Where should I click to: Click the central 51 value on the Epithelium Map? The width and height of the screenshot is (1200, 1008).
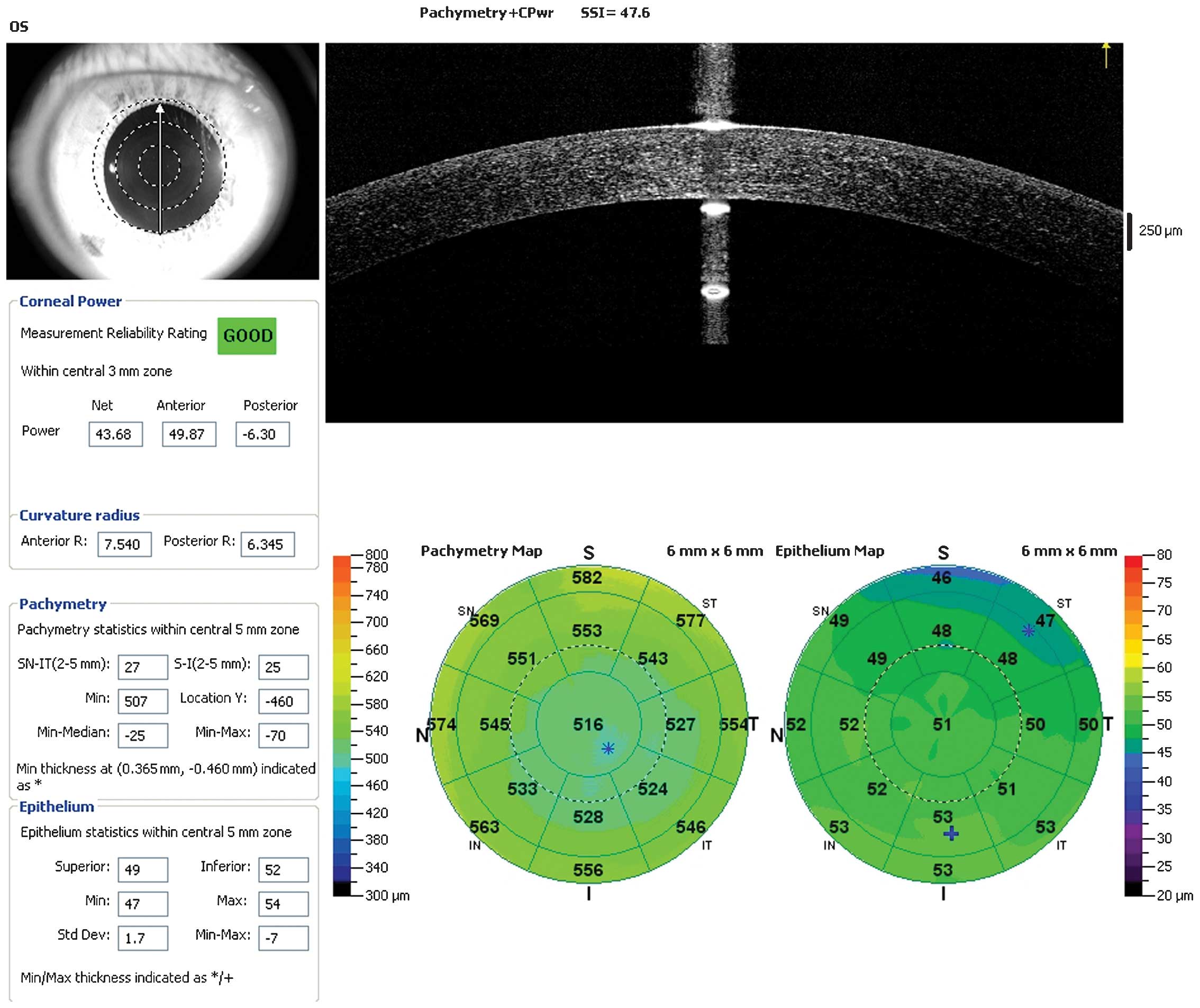pos(942,724)
